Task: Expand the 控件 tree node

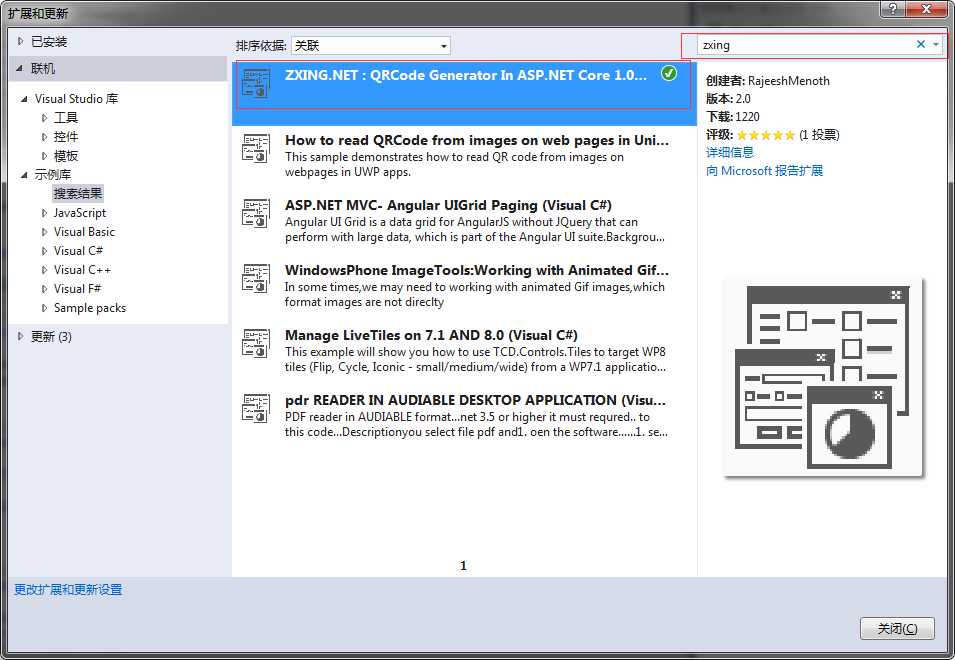Action: (x=44, y=137)
